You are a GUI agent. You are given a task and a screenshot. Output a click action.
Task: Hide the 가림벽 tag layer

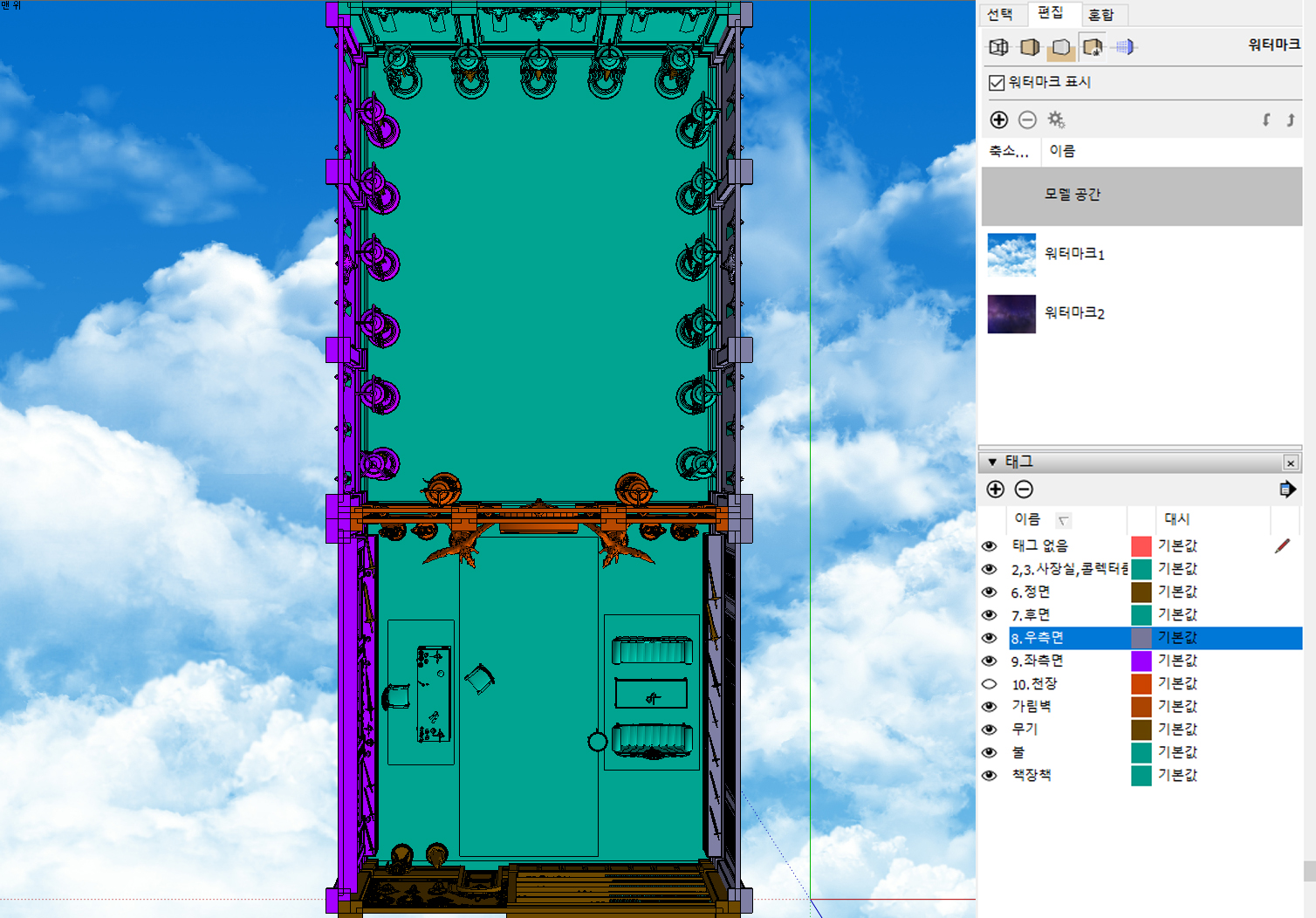tap(989, 707)
